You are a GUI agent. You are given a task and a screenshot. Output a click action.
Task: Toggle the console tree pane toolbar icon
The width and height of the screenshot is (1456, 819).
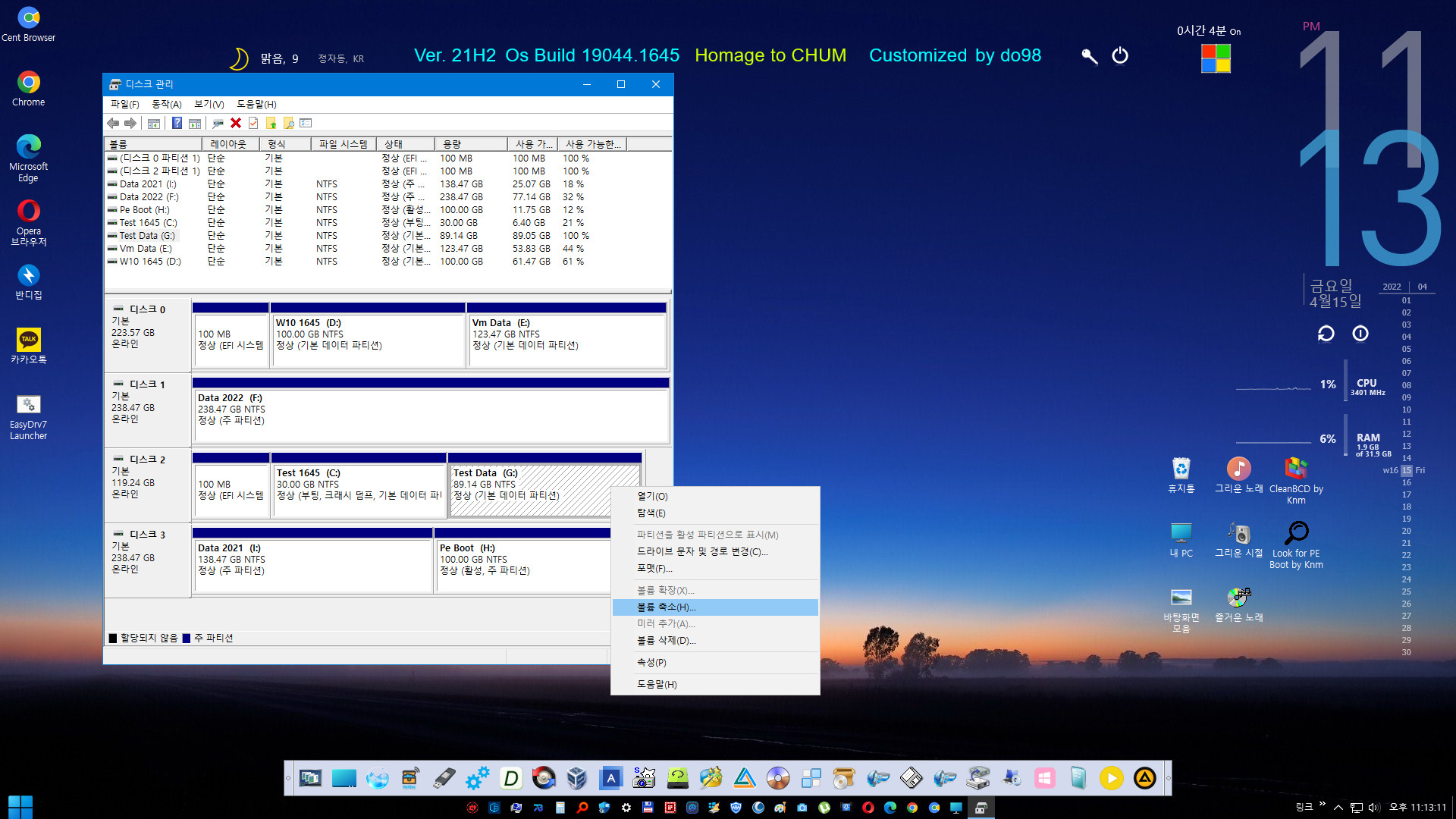pyautogui.click(x=154, y=123)
